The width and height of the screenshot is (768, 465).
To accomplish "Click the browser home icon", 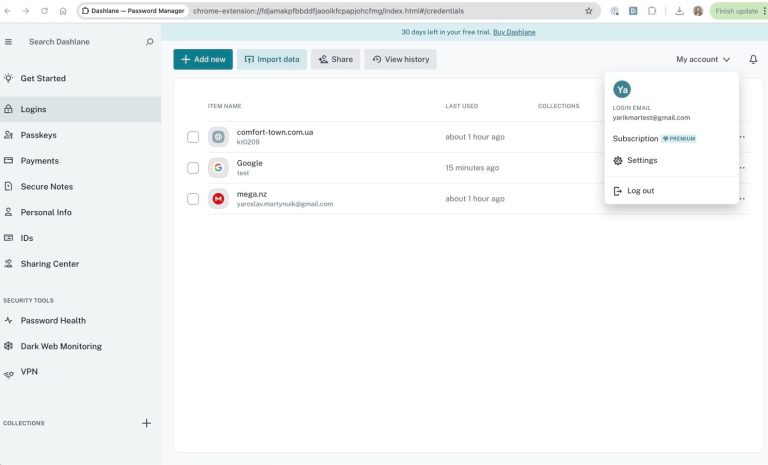I will tap(63, 11).
